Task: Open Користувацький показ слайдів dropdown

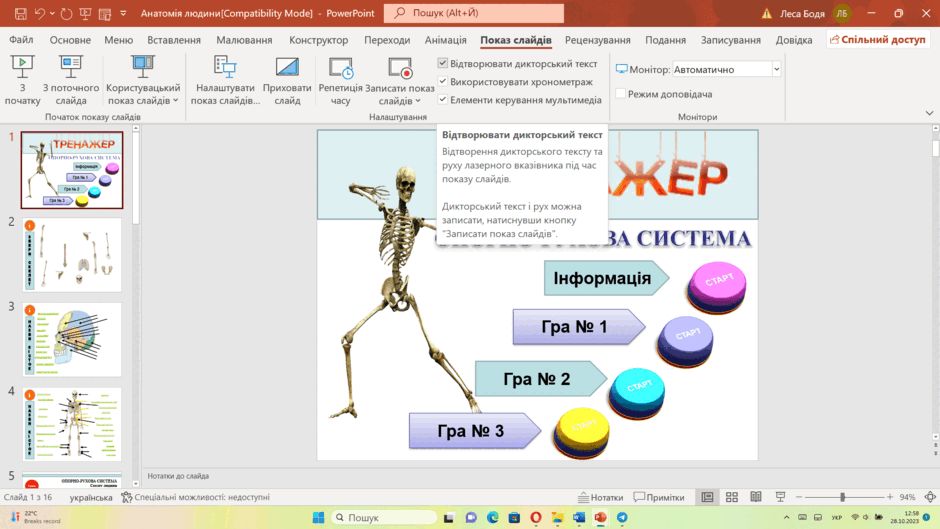Action: pyautogui.click(x=143, y=80)
